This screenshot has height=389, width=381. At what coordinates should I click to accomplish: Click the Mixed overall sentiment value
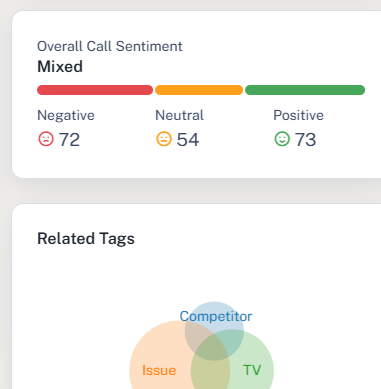60,66
